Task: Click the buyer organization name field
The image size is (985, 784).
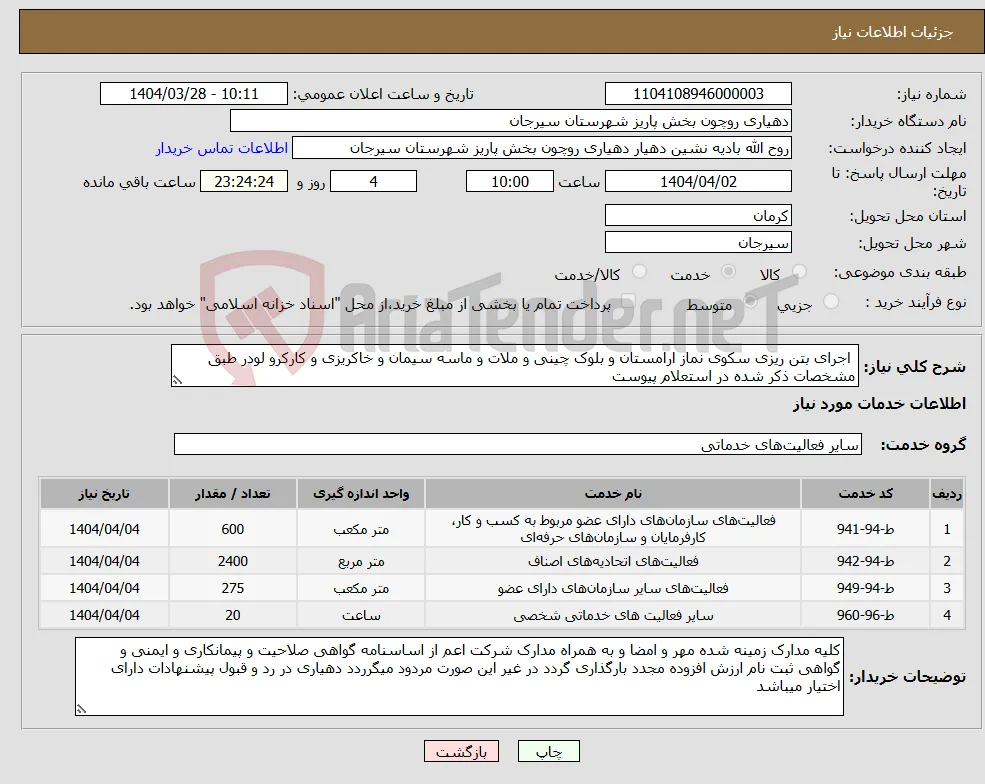Action: [511, 121]
